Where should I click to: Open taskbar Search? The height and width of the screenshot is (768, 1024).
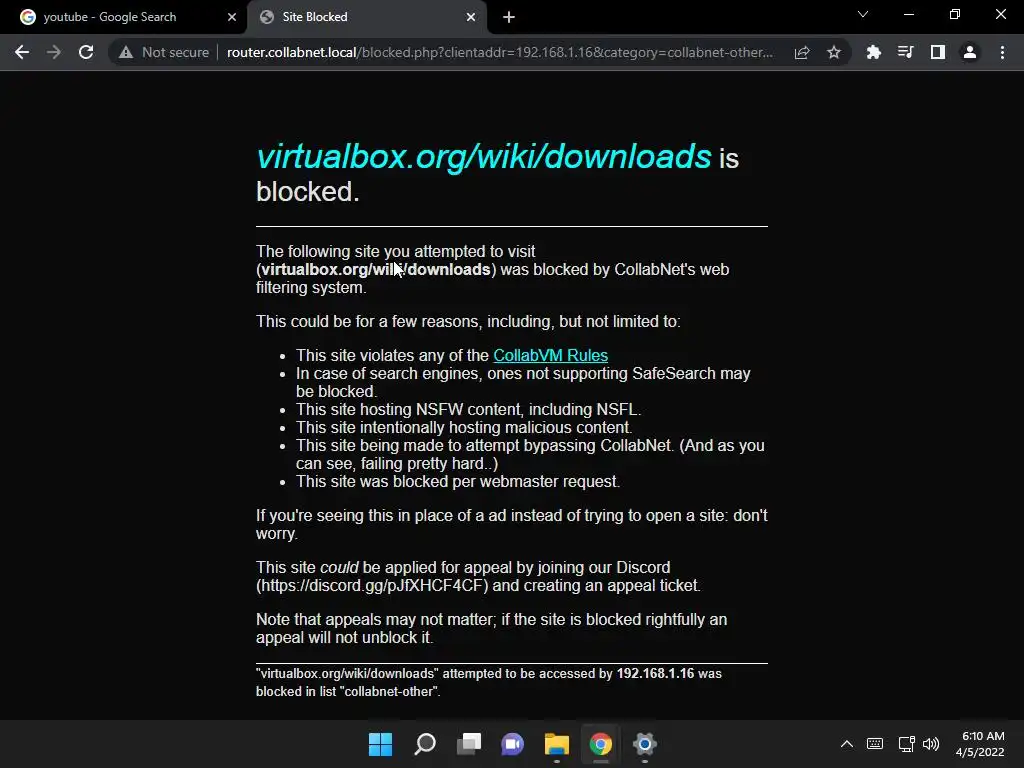coord(424,744)
